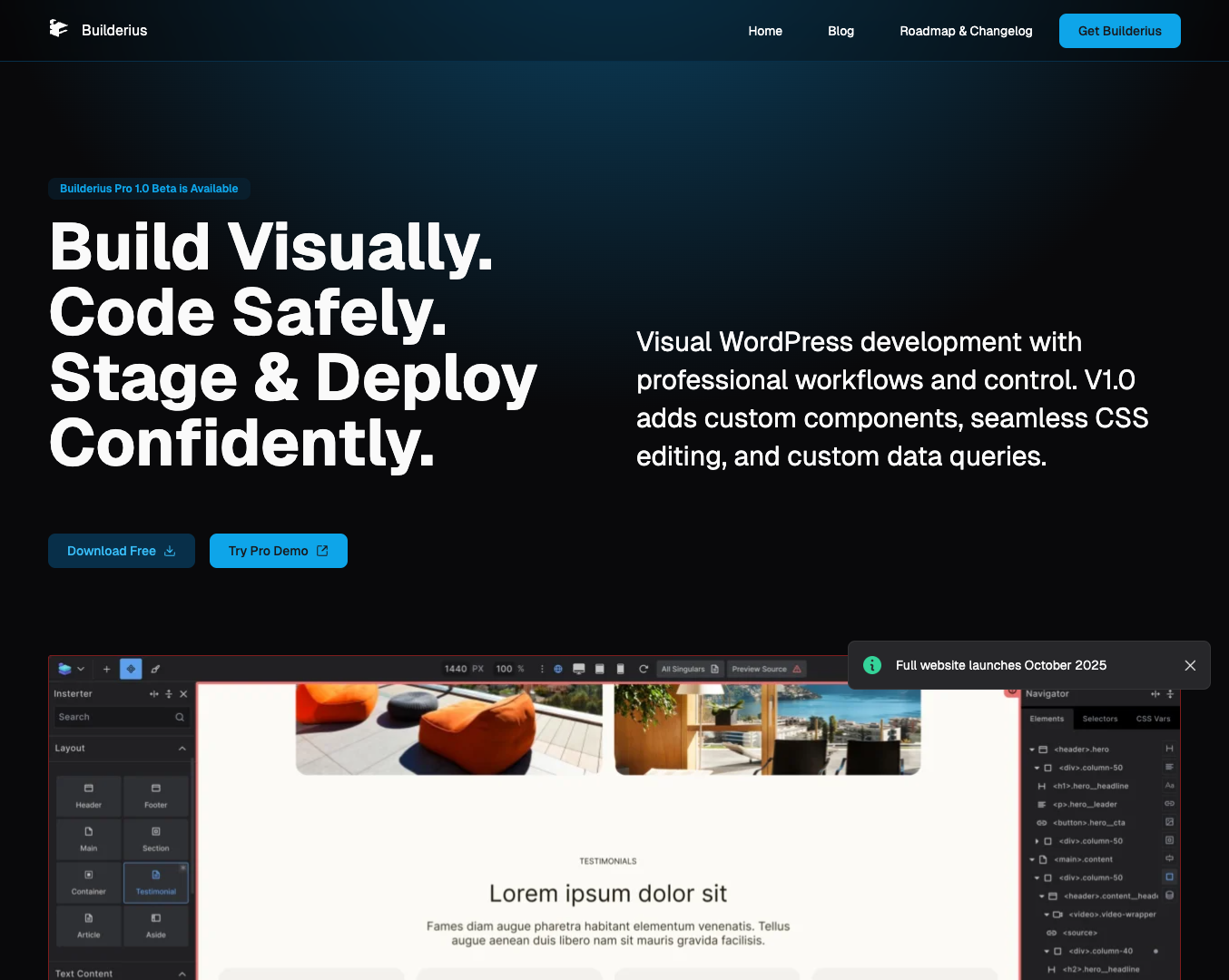Switch to tablet viewport preview
The width and height of the screenshot is (1229, 980).
599,668
